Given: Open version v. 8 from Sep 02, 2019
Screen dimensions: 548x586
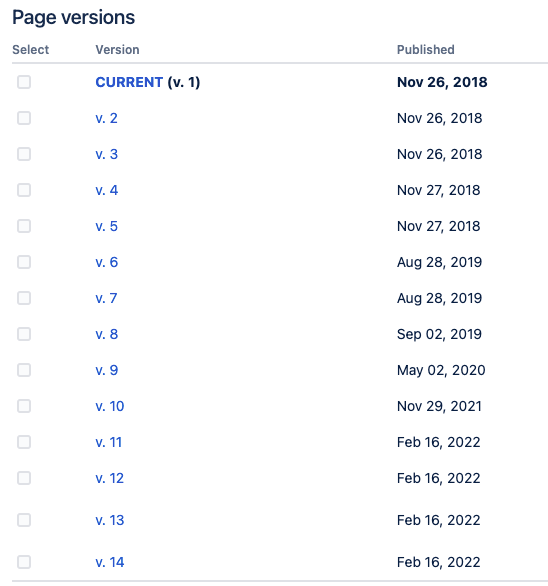Looking at the screenshot, I should coord(107,334).
